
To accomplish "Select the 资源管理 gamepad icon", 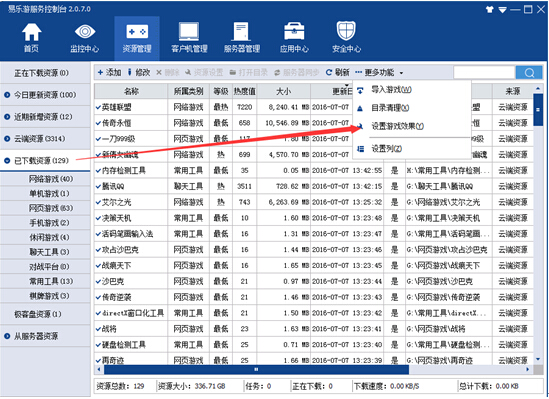I will pyautogui.click(x=137, y=32).
